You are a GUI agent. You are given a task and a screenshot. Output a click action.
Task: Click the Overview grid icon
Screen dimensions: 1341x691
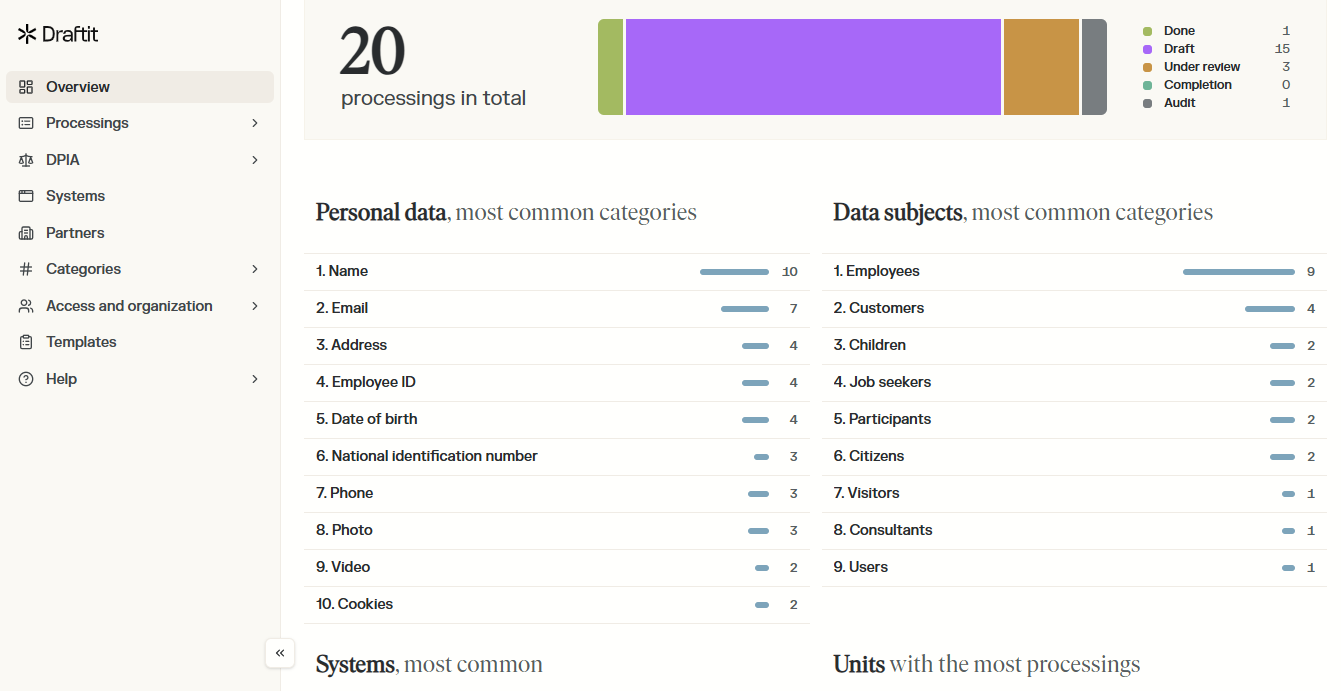pos(26,87)
